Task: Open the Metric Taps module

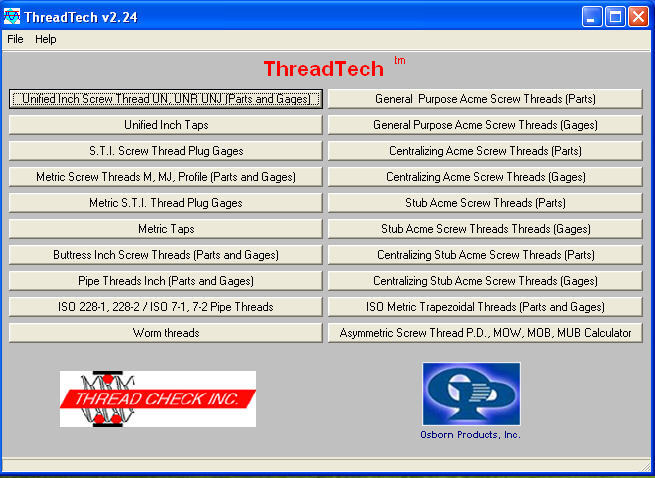Action: click(x=166, y=229)
